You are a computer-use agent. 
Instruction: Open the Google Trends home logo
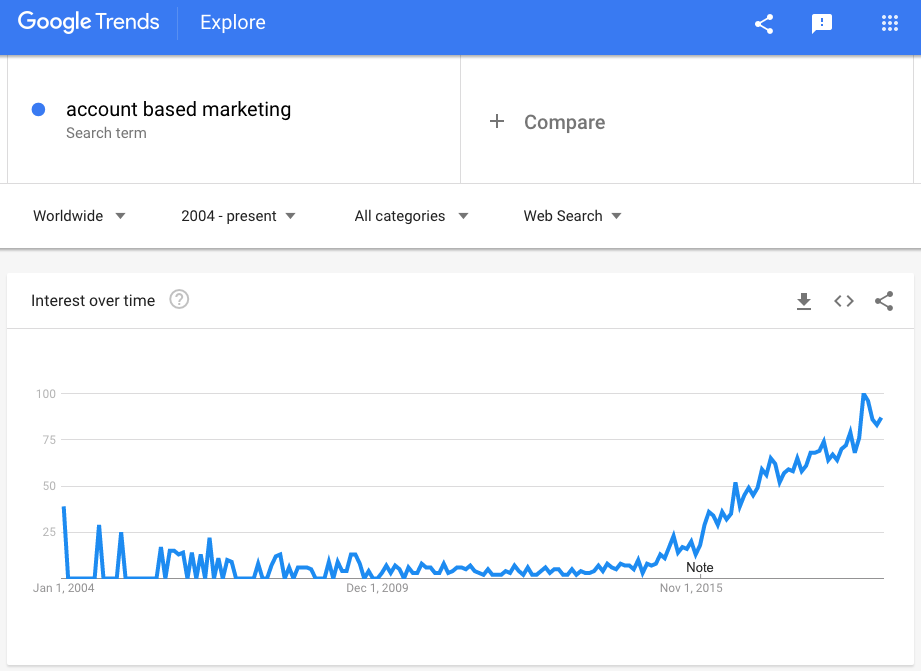pos(89,22)
